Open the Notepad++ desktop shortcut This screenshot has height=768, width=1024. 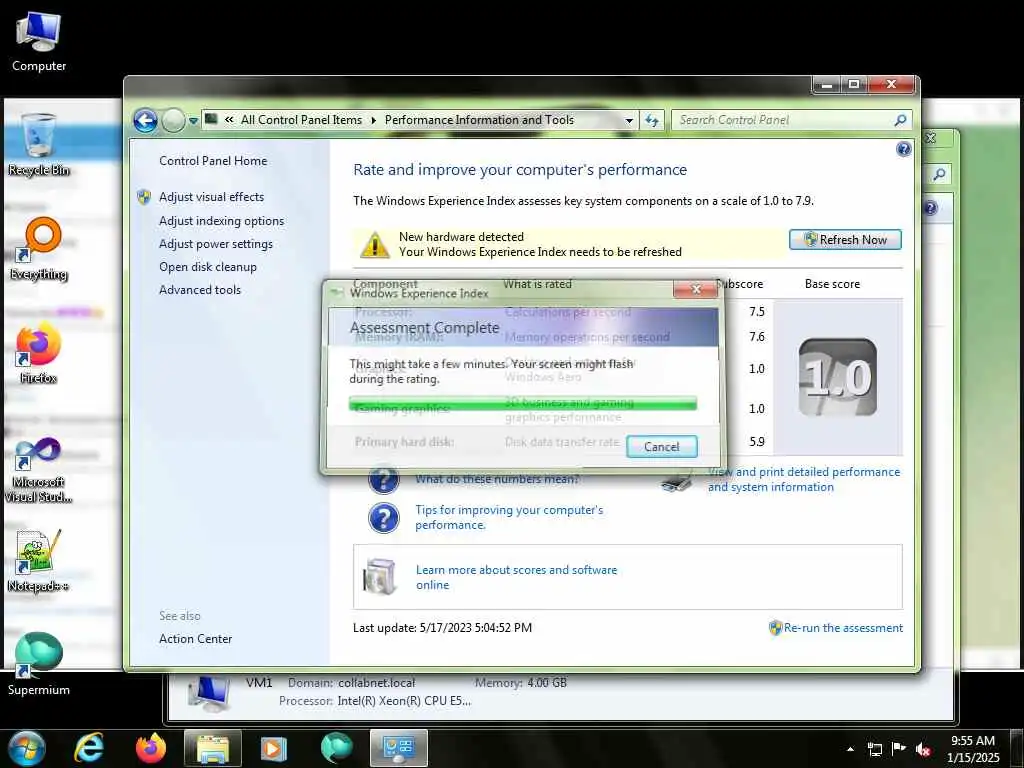[39, 560]
